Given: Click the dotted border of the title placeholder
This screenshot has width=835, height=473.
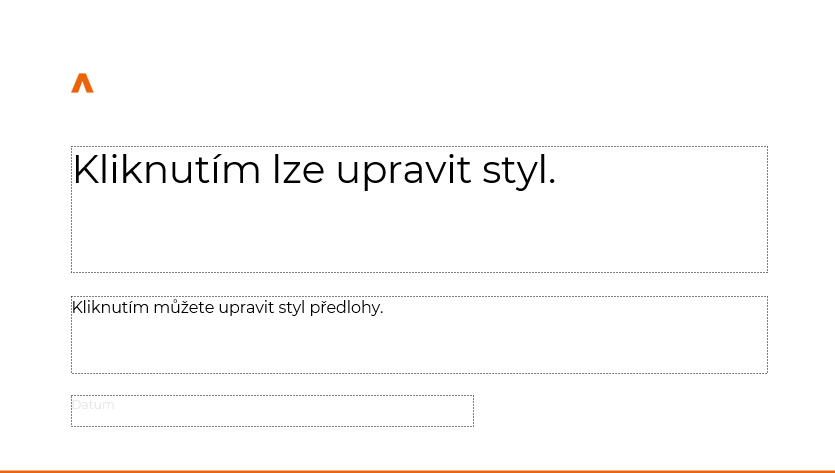Looking at the screenshot, I should [x=419, y=146].
